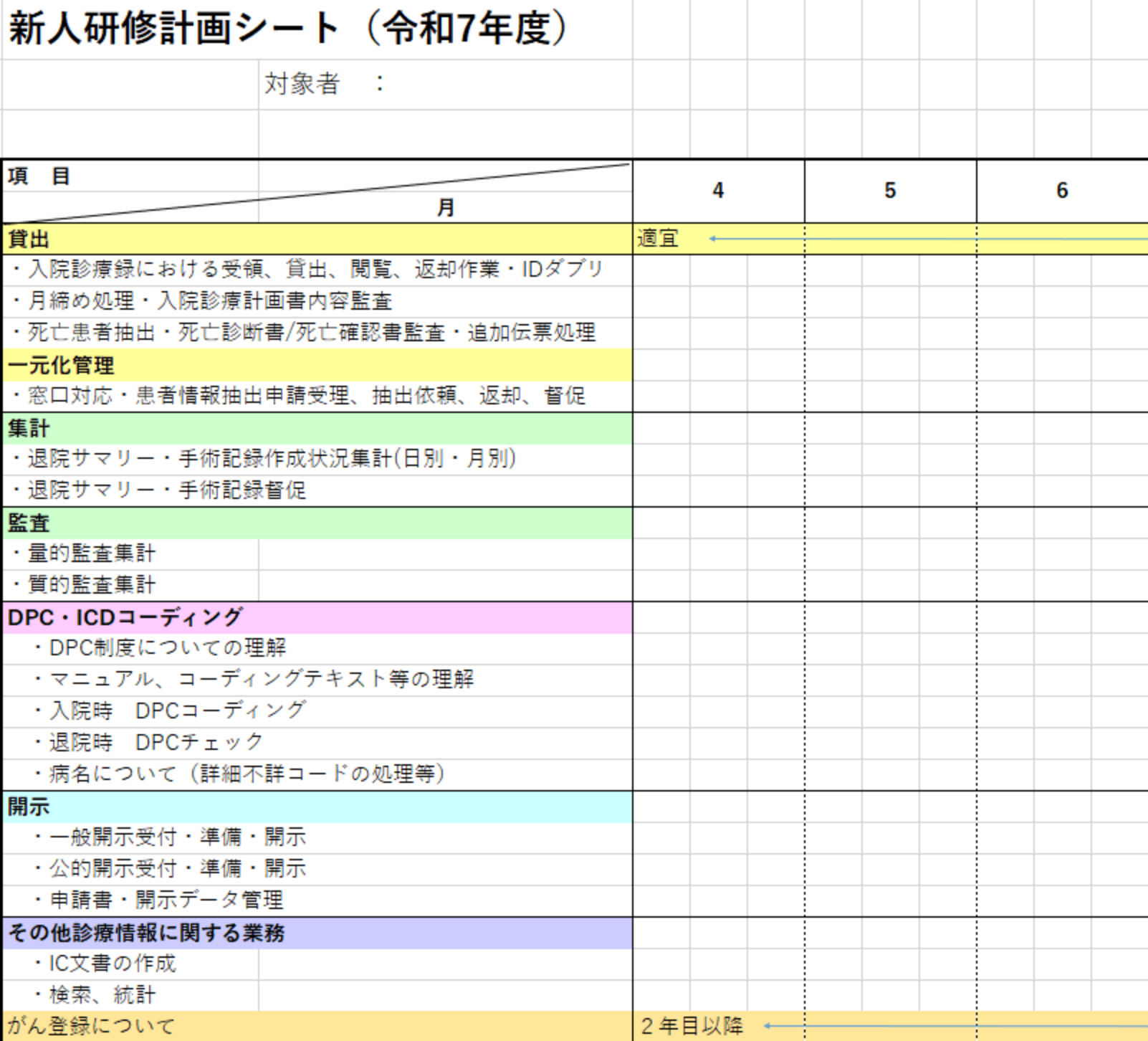Select the 質的監査集計 cell

[130, 585]
